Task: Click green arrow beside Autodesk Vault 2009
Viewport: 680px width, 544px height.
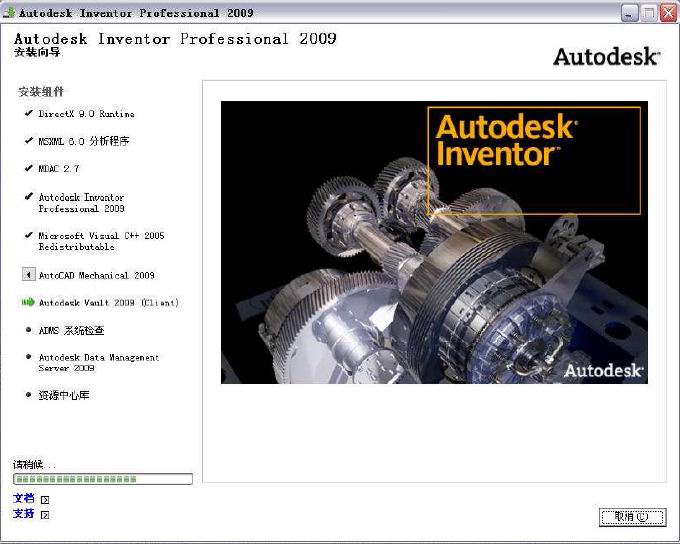Action: tap(28, 302)
